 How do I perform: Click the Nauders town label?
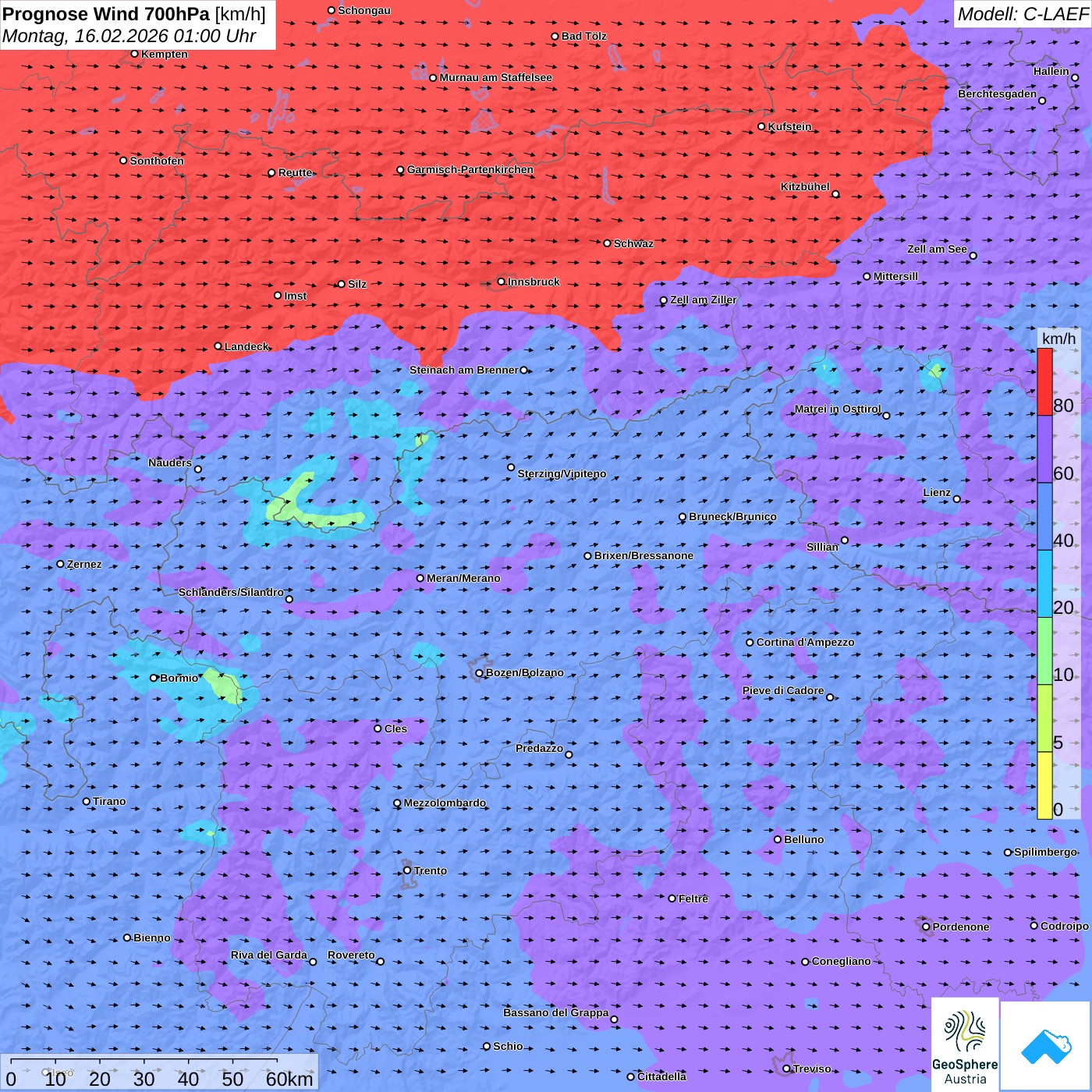[170, 463]
